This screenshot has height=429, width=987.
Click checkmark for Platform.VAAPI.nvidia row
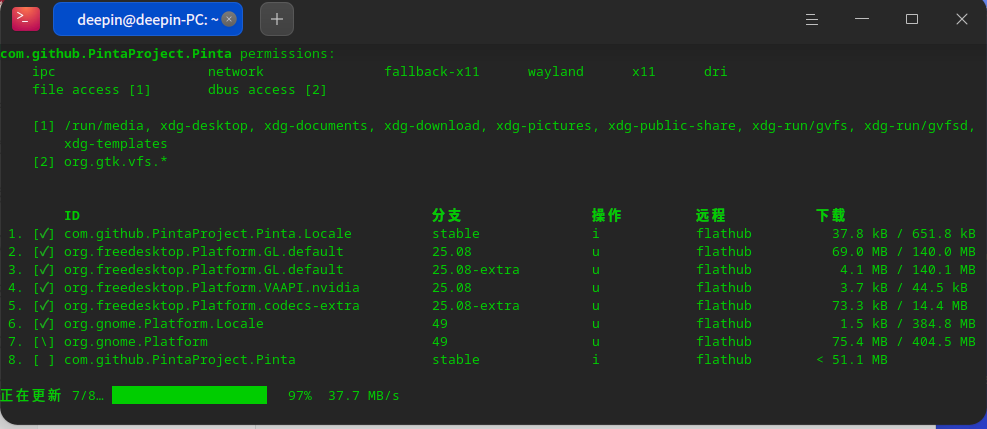(x=44, y=288)
